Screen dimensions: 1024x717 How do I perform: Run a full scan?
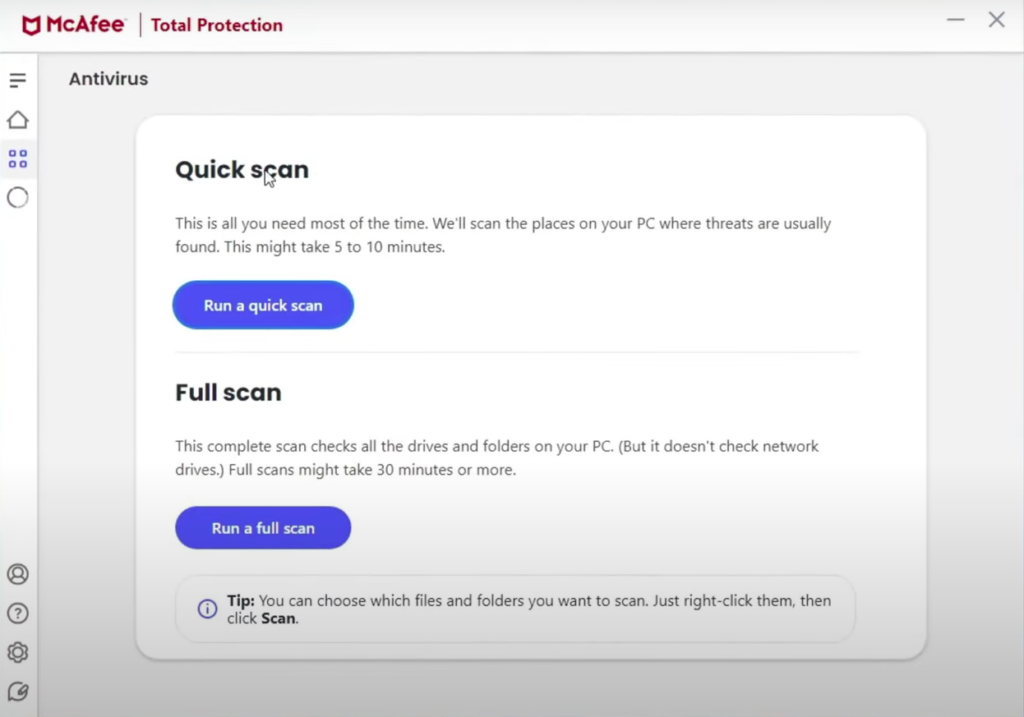[262, 527]
